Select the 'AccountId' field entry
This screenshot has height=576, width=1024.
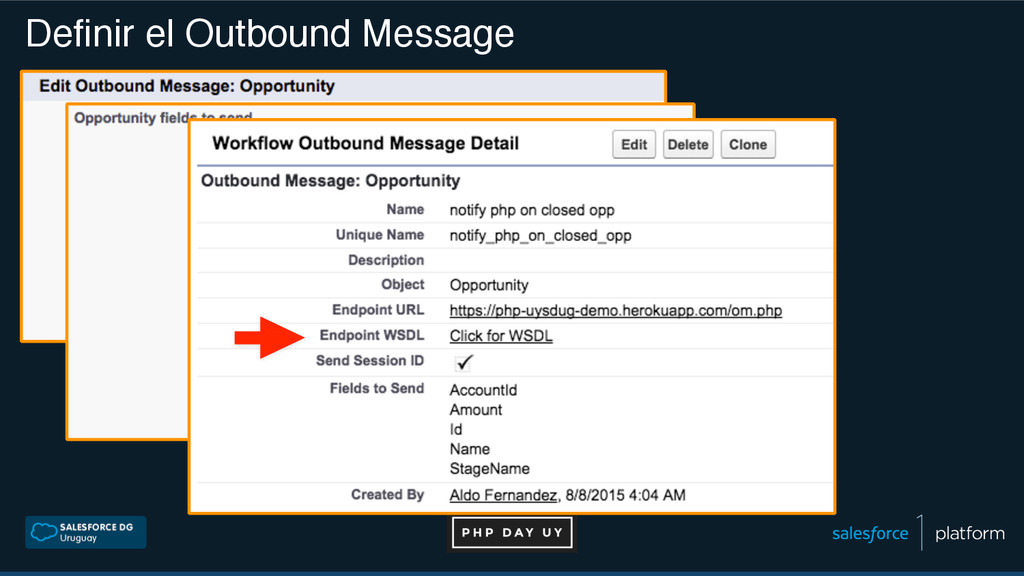pos(483,390)
